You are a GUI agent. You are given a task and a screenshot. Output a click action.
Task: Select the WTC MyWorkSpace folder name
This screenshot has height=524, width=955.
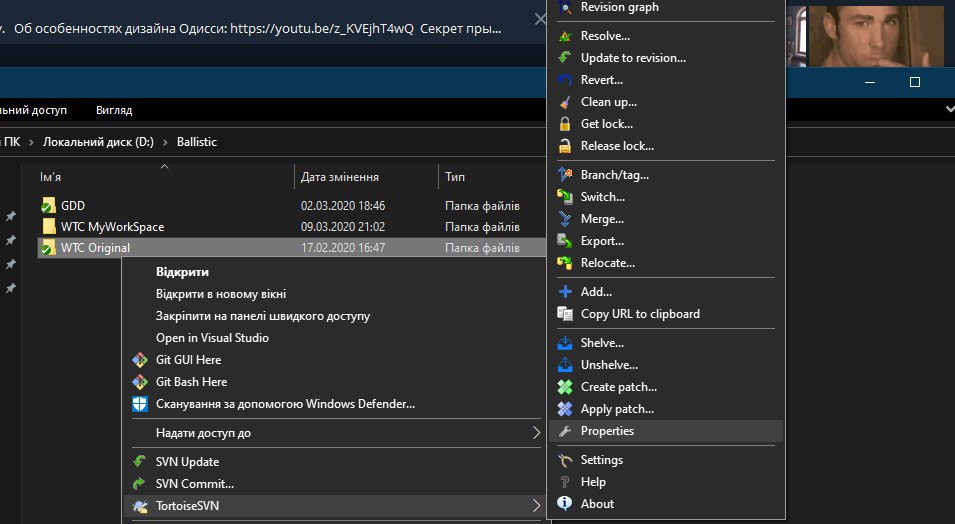[113, 227]
